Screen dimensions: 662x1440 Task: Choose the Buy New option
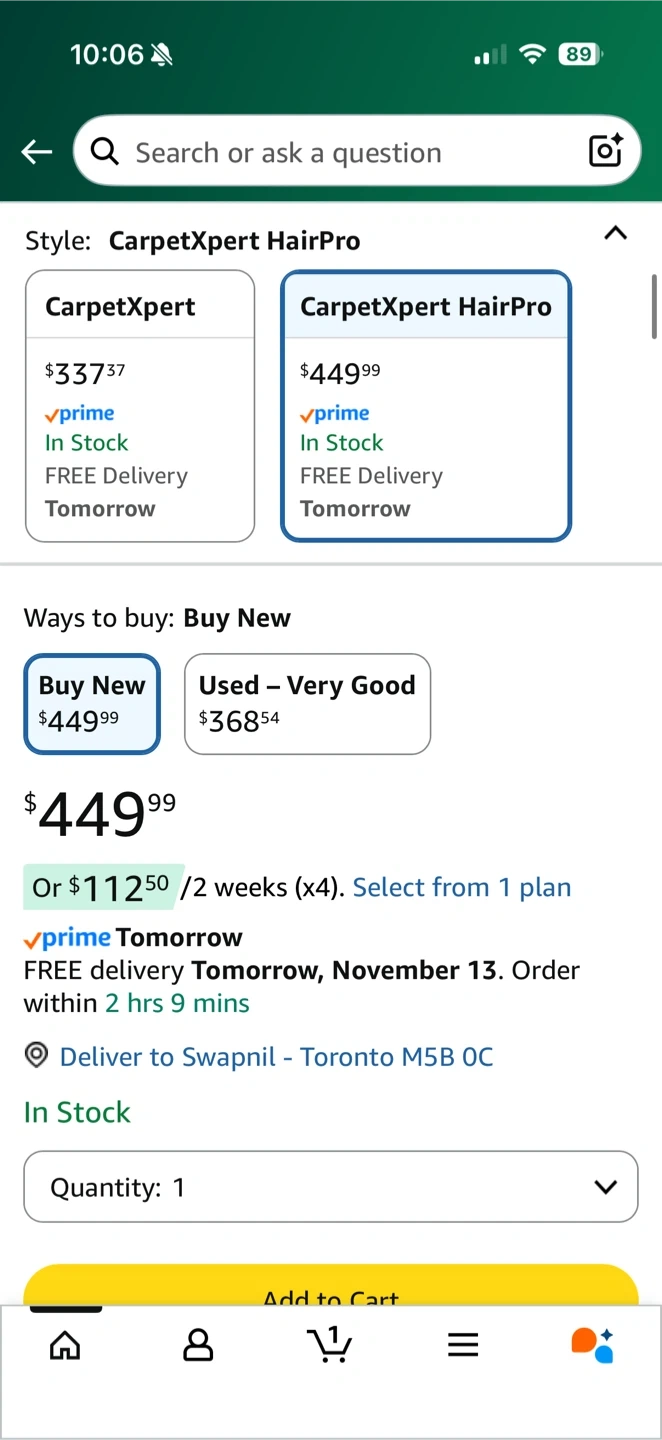coord(92,703)
